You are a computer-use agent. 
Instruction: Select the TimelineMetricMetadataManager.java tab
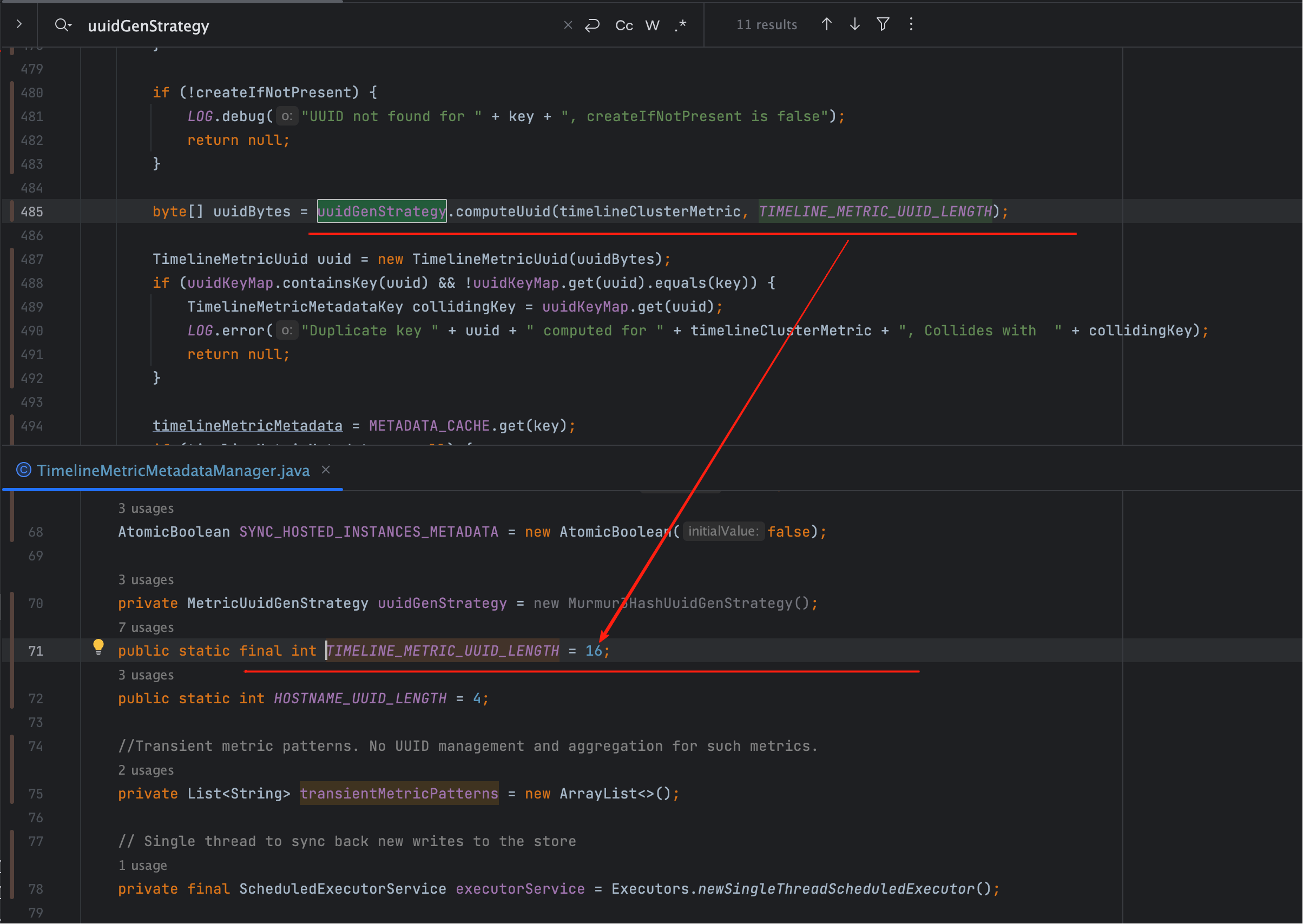coord(173,471)
